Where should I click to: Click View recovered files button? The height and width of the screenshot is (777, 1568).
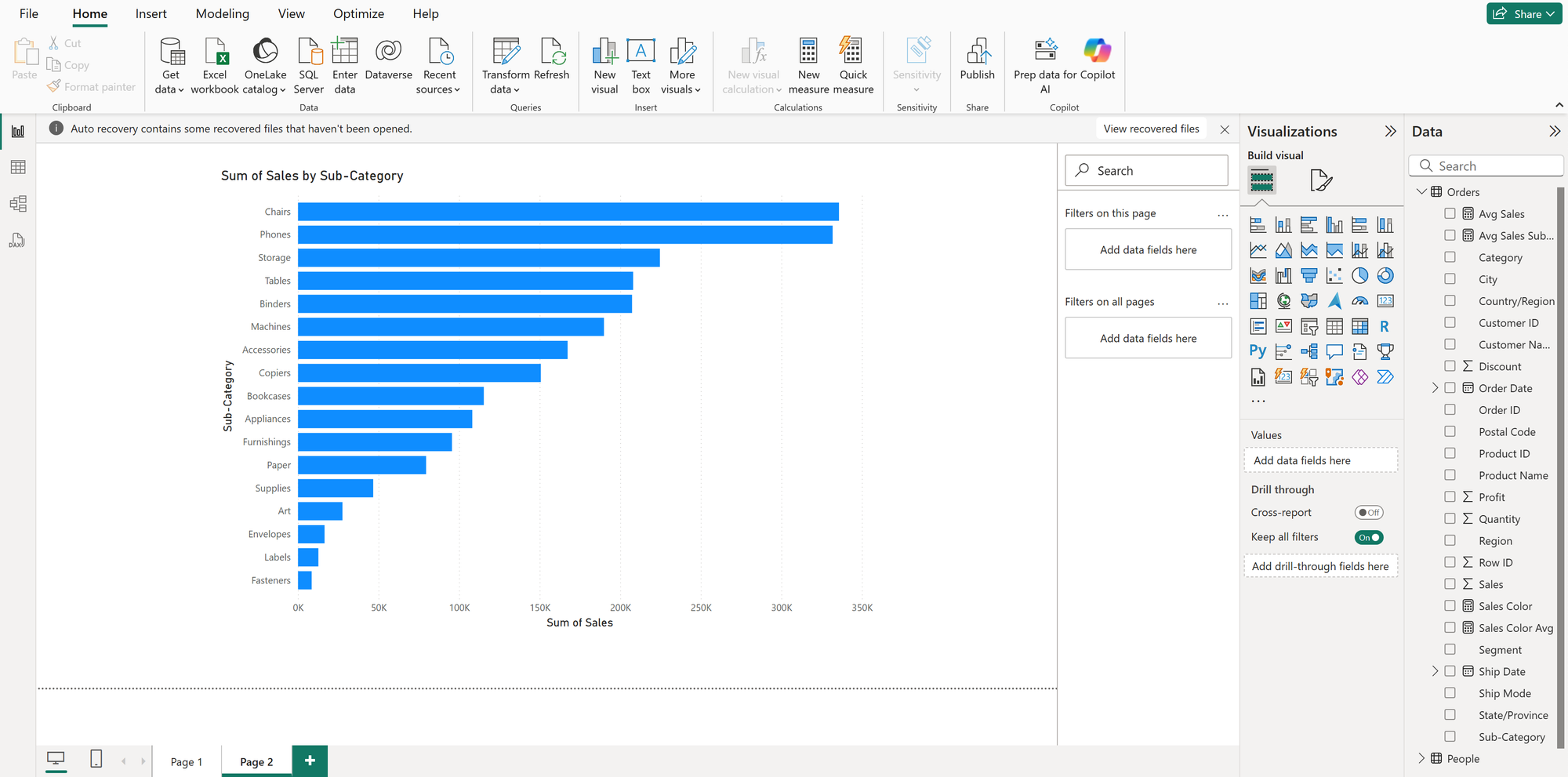[x=1151, y=129]
